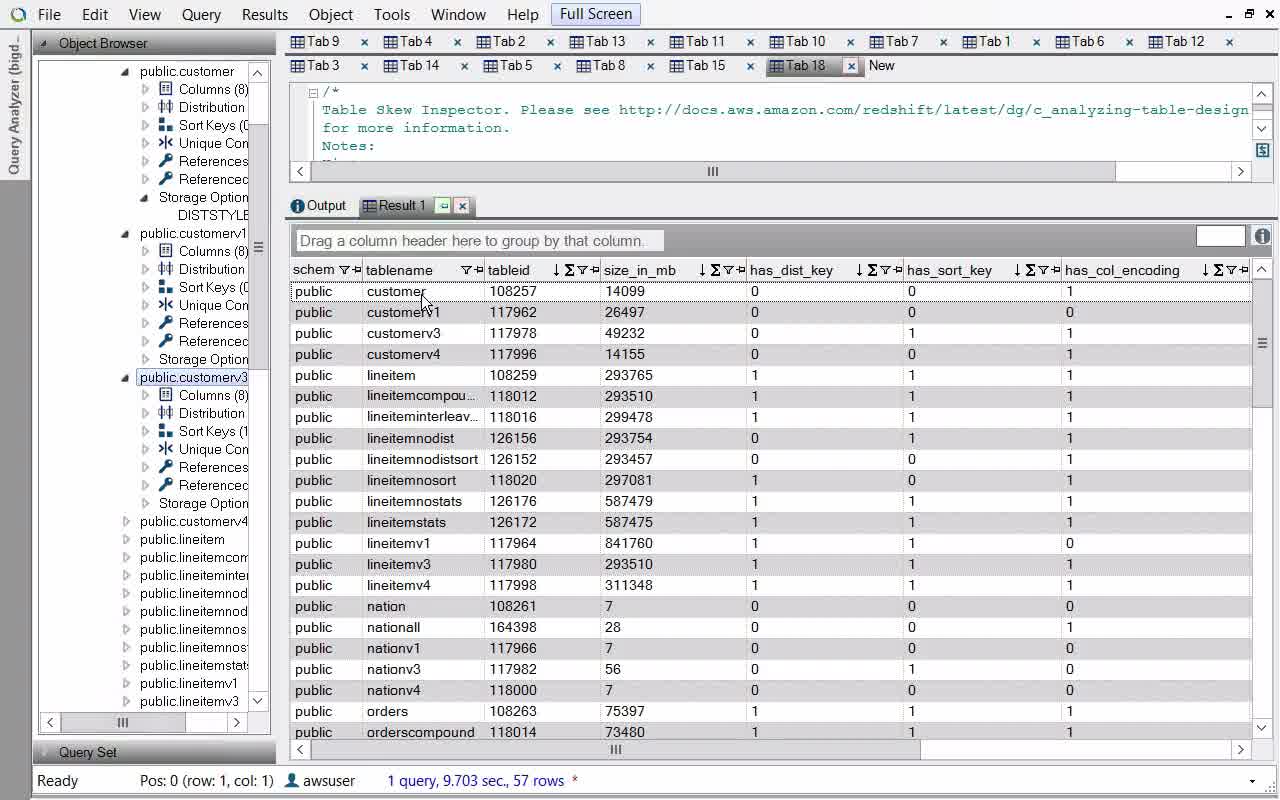Collapse the public.customerv1 tree node

(x=125, y=233)
